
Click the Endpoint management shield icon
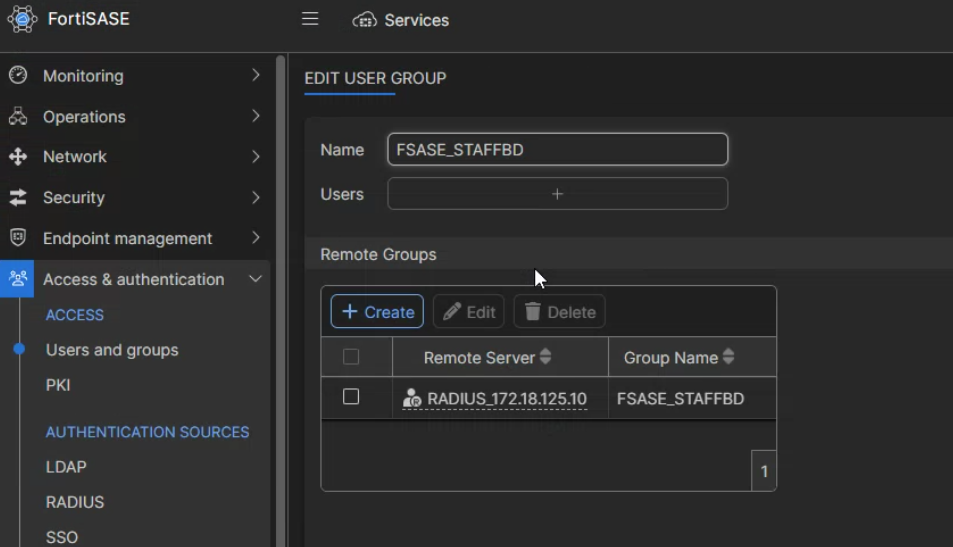tap(17, 238)
